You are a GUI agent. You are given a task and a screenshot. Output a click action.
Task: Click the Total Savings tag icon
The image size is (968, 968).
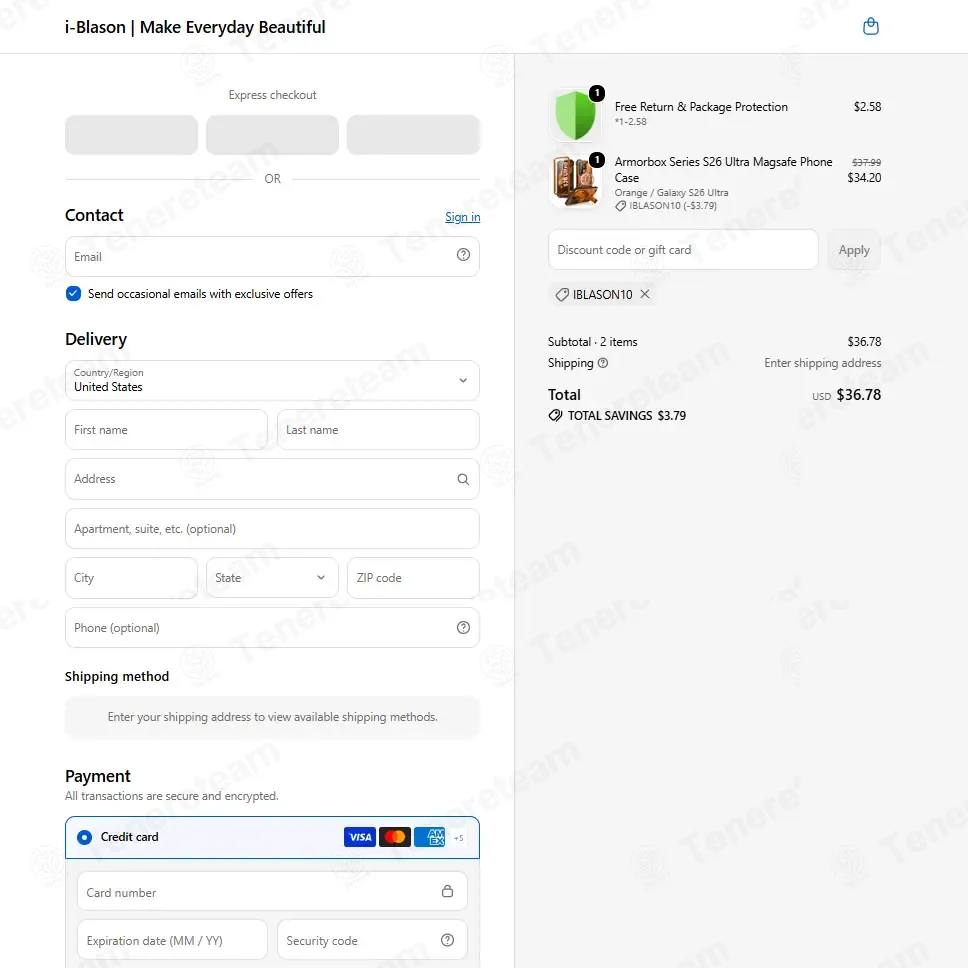click(x=555, y=415)
